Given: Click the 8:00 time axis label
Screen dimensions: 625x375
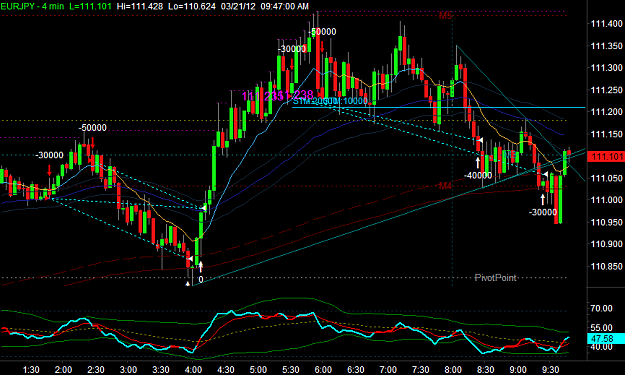Looking at the screenshot, I should (453, 369).
